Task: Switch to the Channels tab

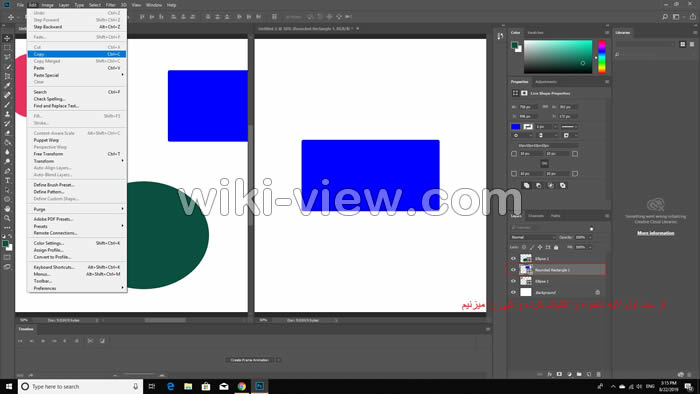Action: click(536, 216)
